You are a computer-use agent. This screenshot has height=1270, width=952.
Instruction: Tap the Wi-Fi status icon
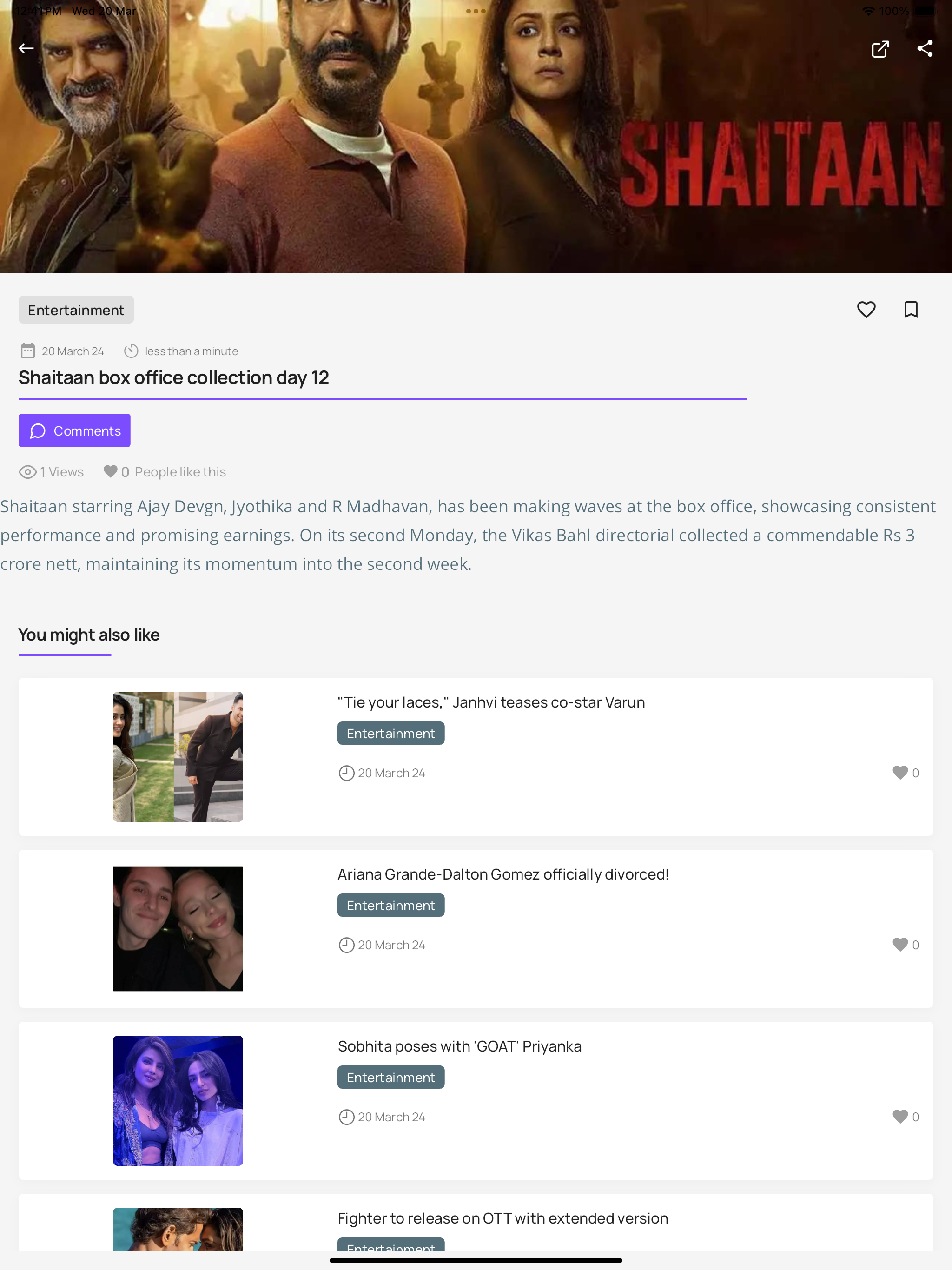pyautogui.click(x=868, y=11)
